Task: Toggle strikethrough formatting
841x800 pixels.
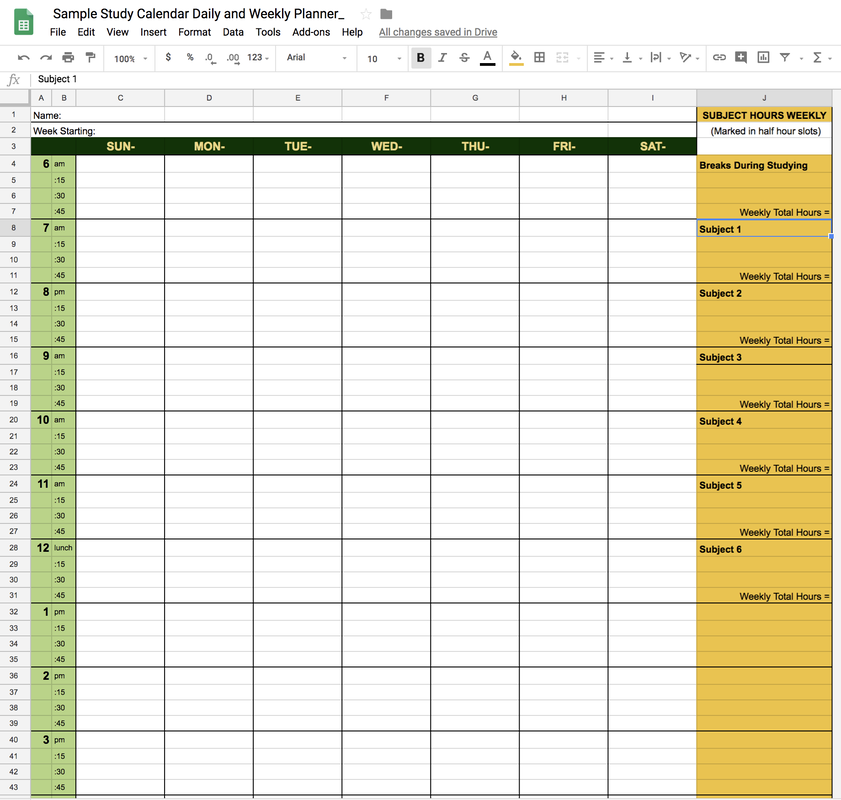Action: (464, 58)
